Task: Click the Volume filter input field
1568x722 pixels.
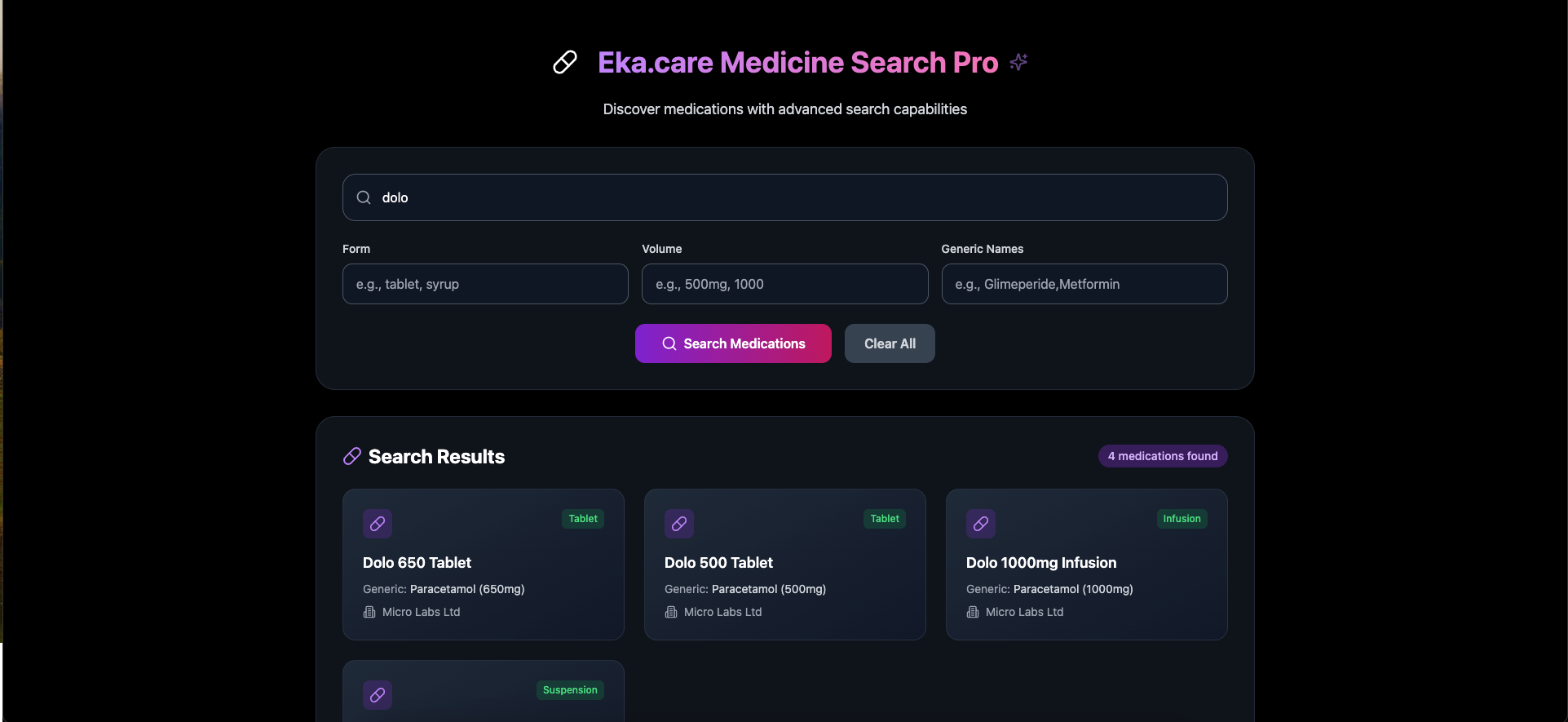Action: click(x=785, y=284)
